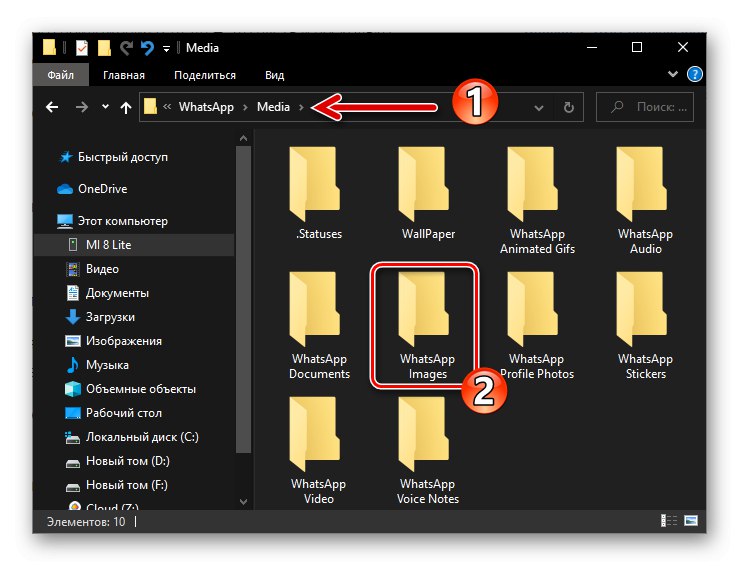739x566 pixels.
Task: Expand the chevron after WhatsApp breadcrumb
Action: (245, 107)
